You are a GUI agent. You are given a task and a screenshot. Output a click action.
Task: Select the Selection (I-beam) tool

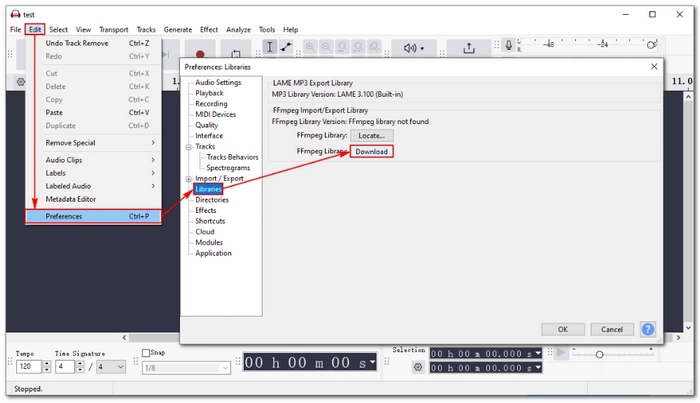[x=270, y=47]
